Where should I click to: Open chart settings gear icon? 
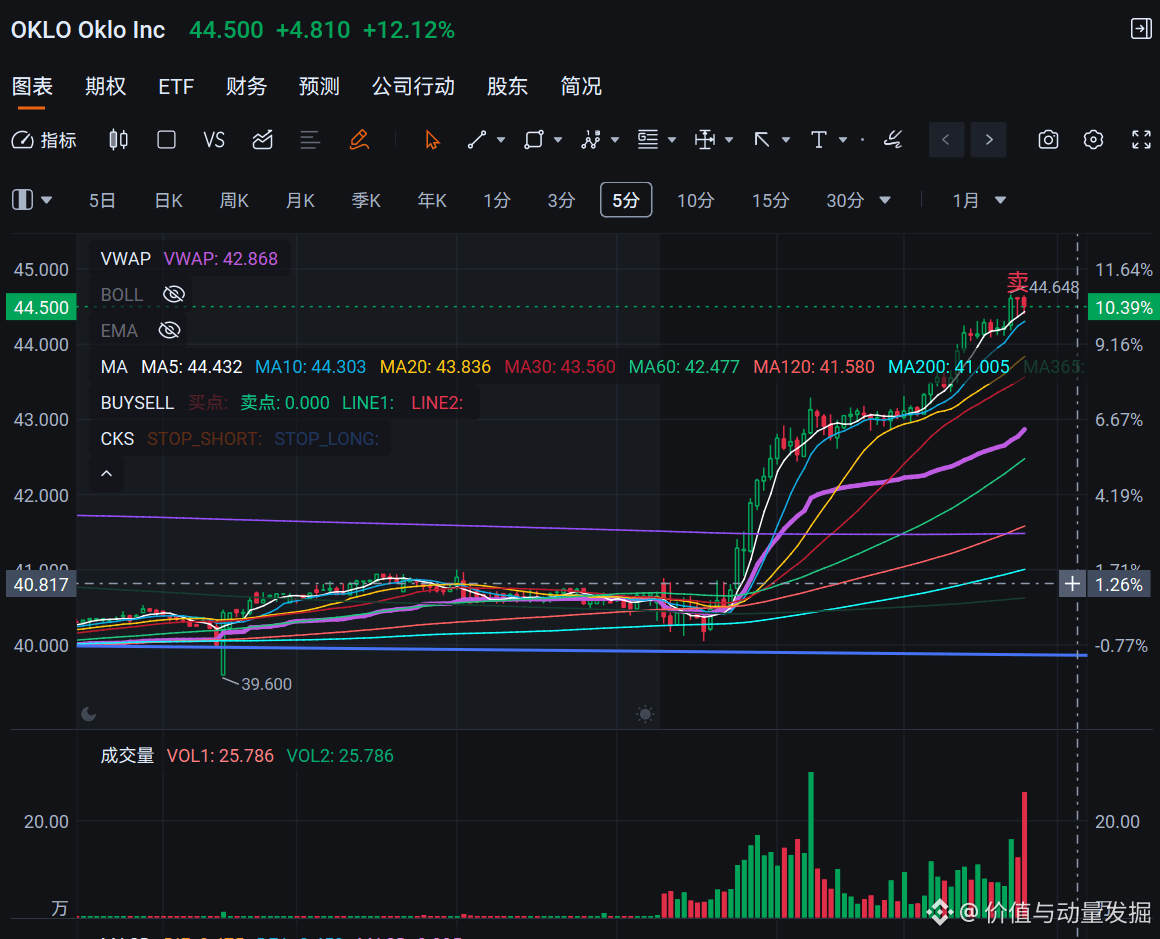[x=1093, y=140]
